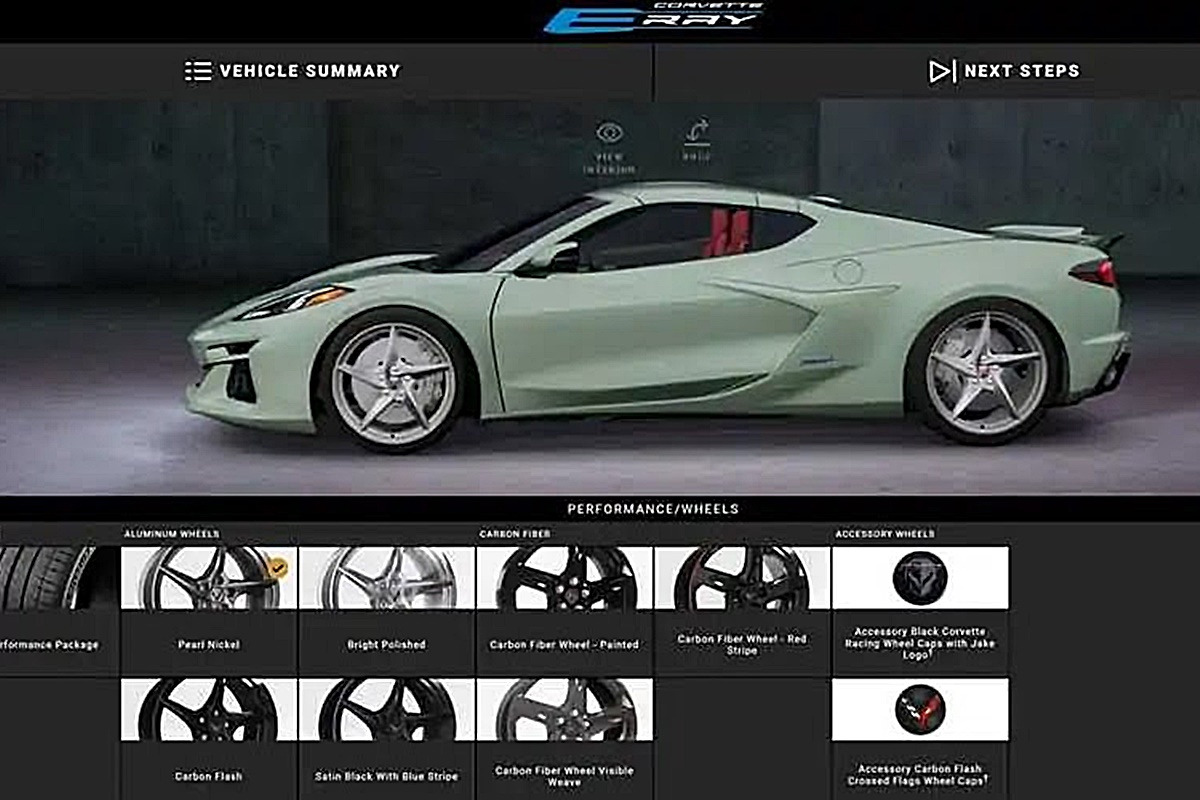Select the Carbon Flash wheel

(209, 739)
